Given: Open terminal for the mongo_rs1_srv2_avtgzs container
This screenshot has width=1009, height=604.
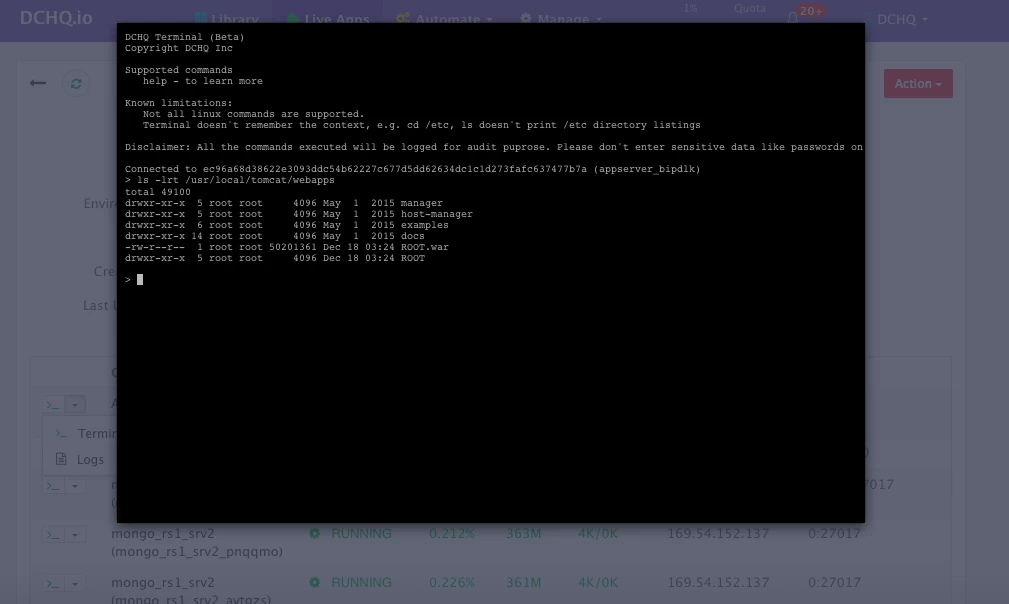Looking at the screenshot, I should (53, 584).
